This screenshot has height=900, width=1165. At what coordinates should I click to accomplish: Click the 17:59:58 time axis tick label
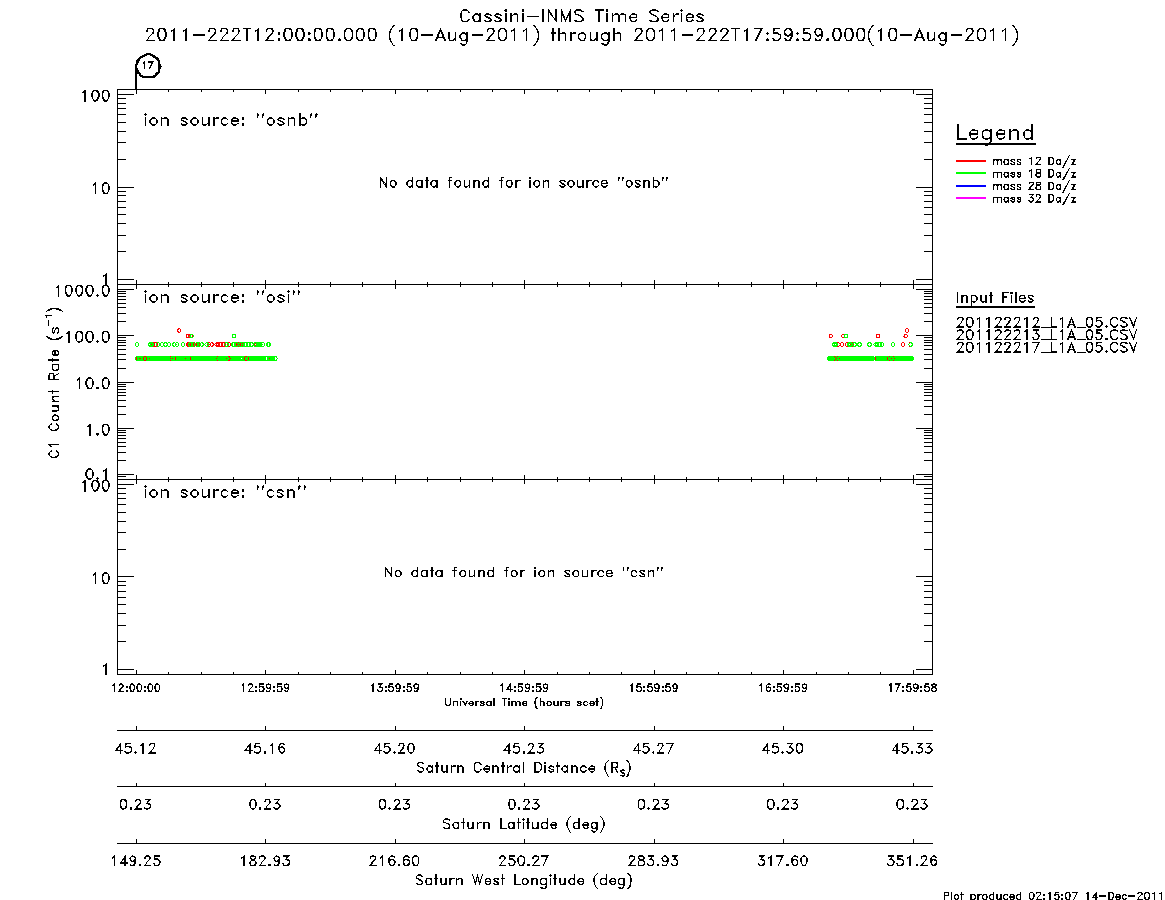(912, 688)
